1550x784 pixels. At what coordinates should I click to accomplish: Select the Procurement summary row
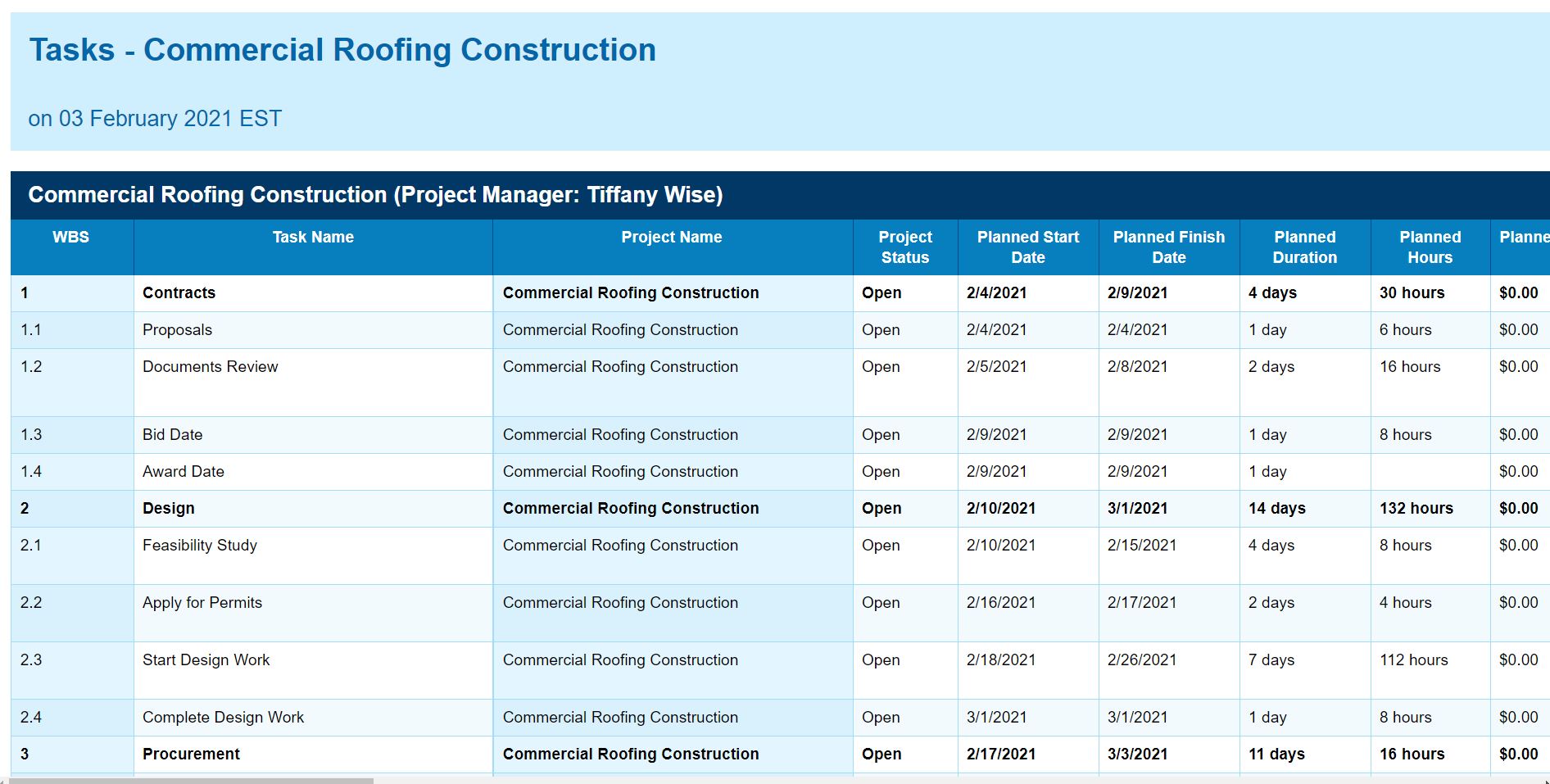point(191,754)
